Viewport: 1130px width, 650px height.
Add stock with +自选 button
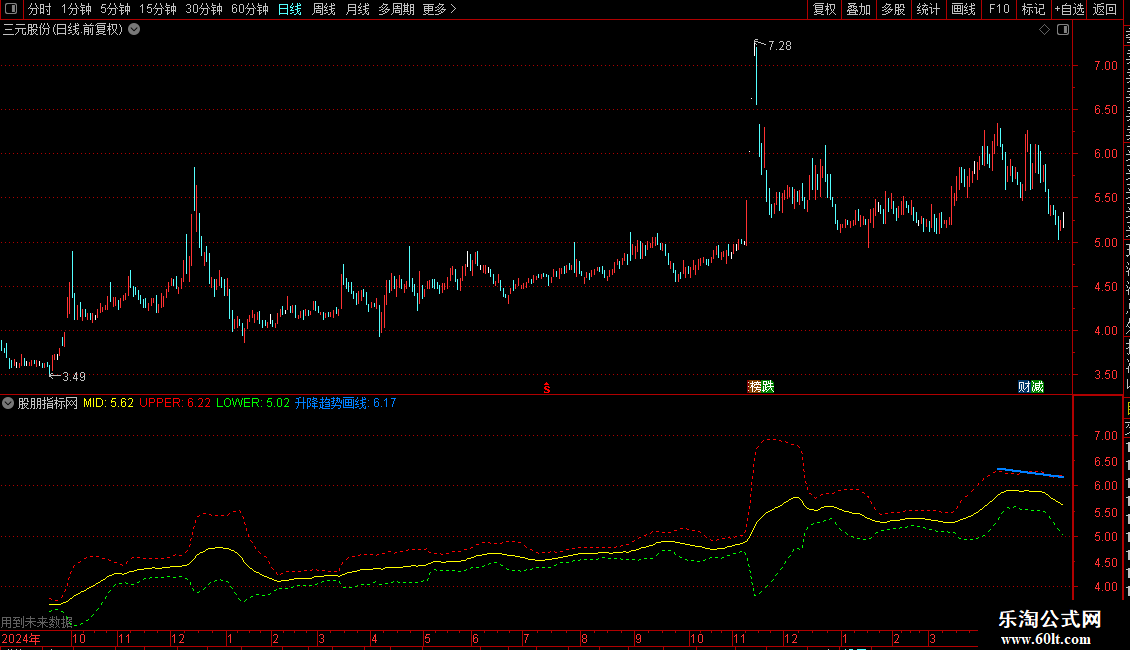(x=1069, y=9)
